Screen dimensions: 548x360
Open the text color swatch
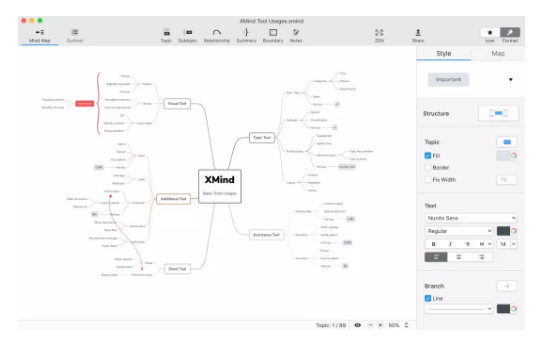(503, 231)
